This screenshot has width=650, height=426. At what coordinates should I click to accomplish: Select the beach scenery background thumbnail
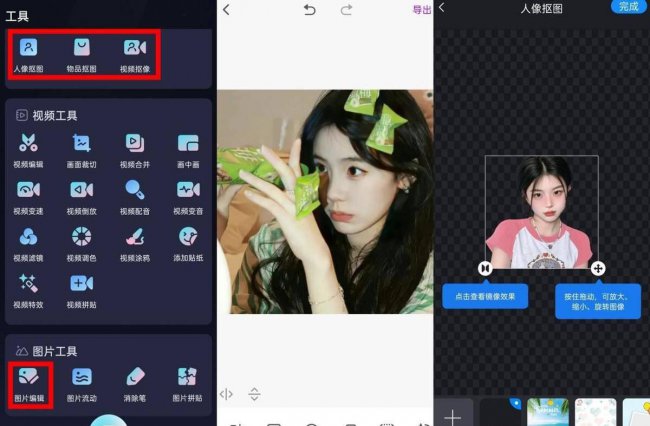coord(548,412)
